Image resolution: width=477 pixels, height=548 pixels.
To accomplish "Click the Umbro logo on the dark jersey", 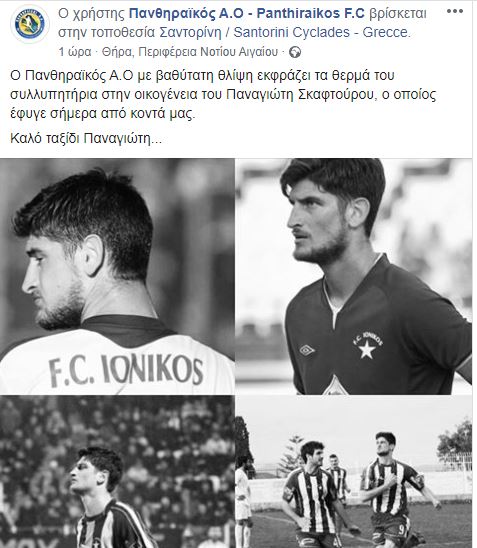I will 307,350.
